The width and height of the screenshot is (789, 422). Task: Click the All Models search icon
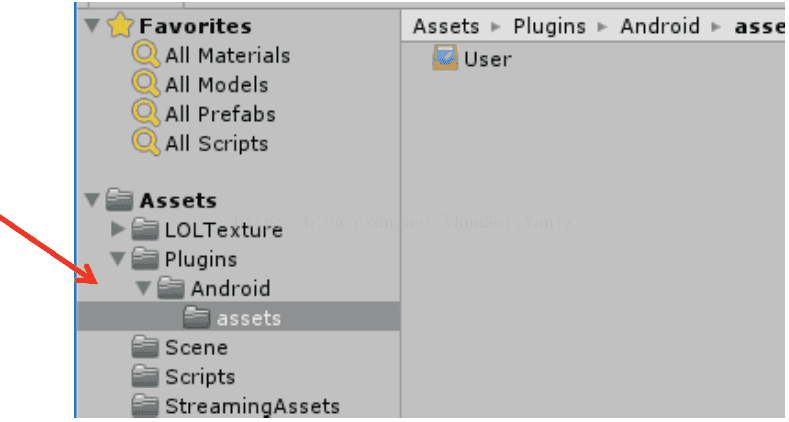(147, 85)
